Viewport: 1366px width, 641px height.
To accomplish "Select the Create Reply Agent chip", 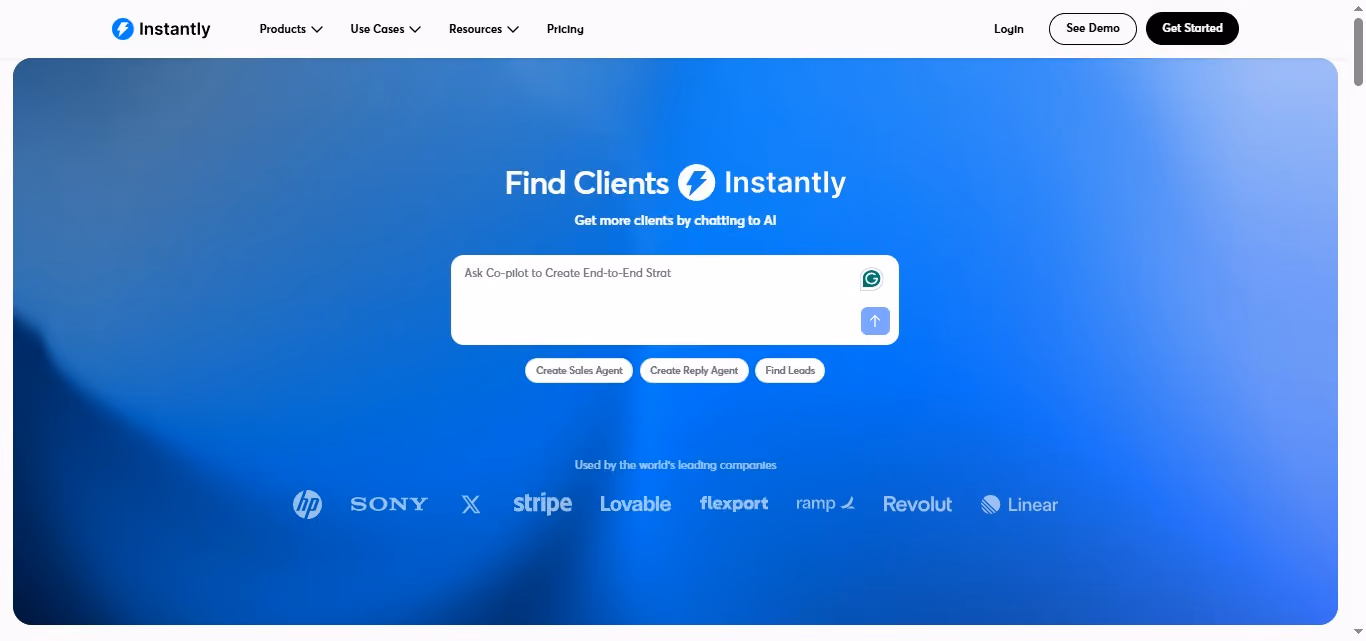I will point(694,370).
